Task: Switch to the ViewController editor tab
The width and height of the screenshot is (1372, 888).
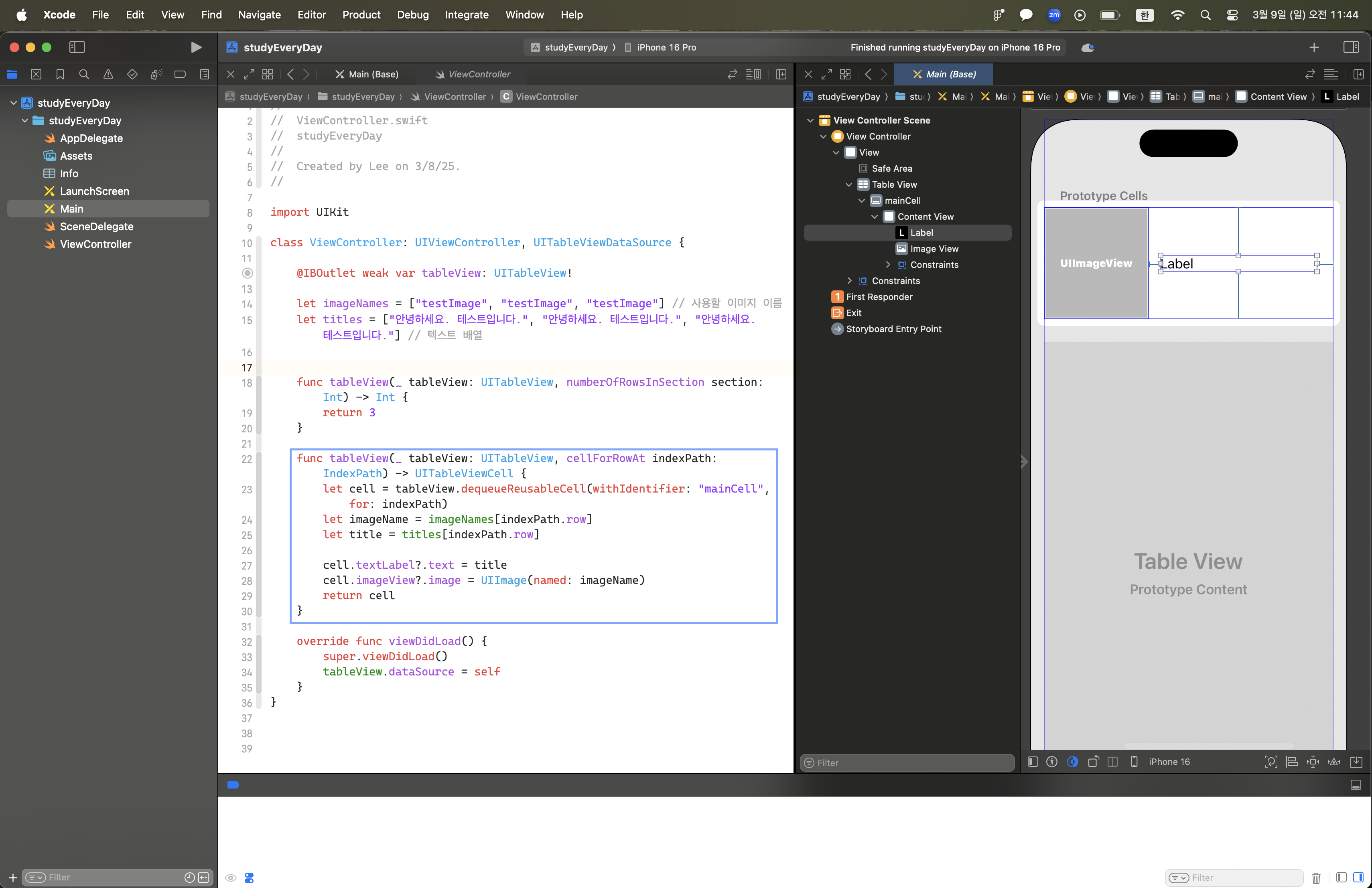Action: [x=479, y=74]
